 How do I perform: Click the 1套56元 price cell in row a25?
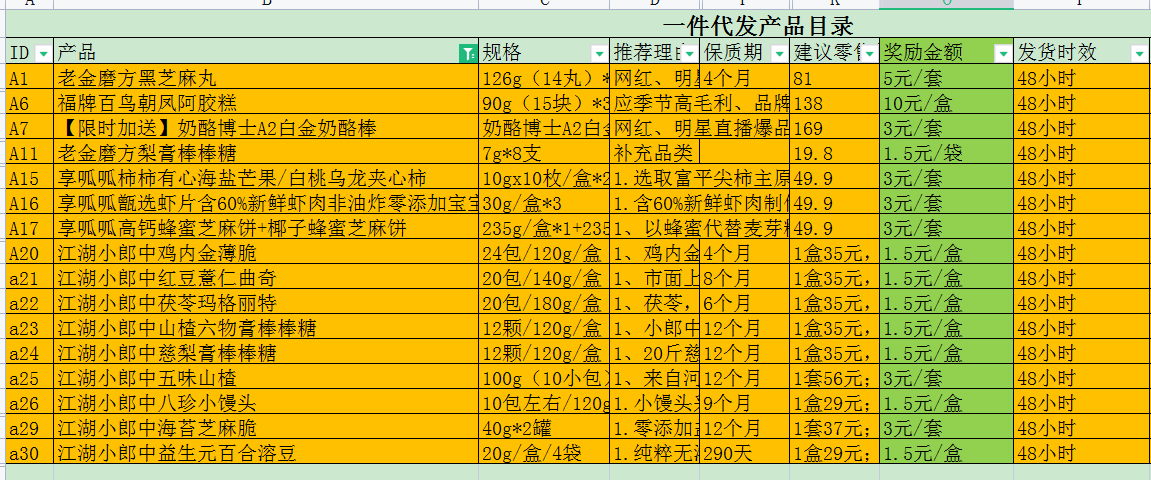click(x=835, y=378)
